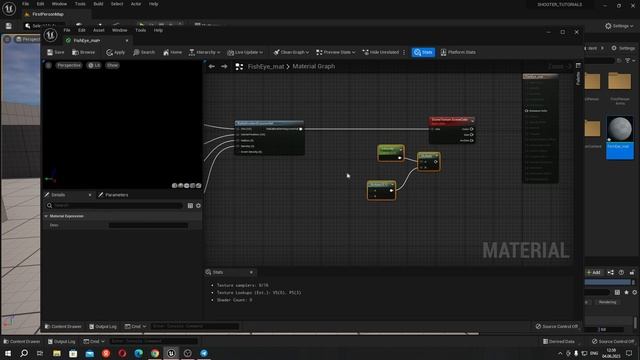The width and height of the screenshot is (640, 360).
Task: Open the Window menu in material editor
Action: [120, 30]
